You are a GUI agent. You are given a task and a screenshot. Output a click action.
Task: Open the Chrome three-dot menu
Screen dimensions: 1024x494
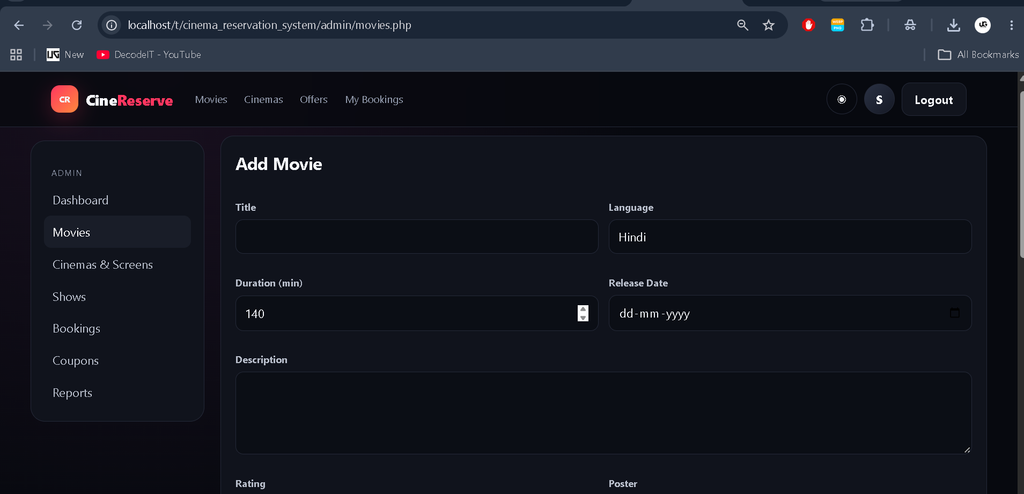(x=1012, y=25)
